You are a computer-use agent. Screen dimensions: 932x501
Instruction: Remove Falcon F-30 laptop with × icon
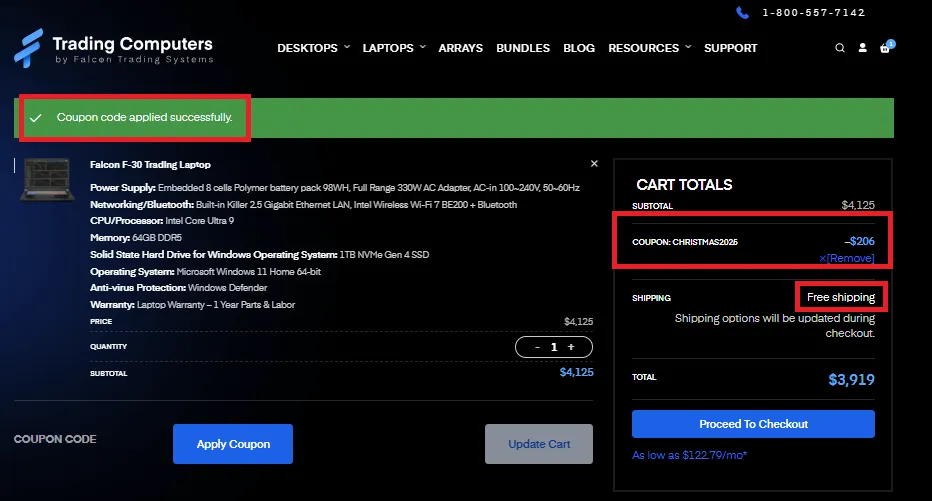point(594,163)
